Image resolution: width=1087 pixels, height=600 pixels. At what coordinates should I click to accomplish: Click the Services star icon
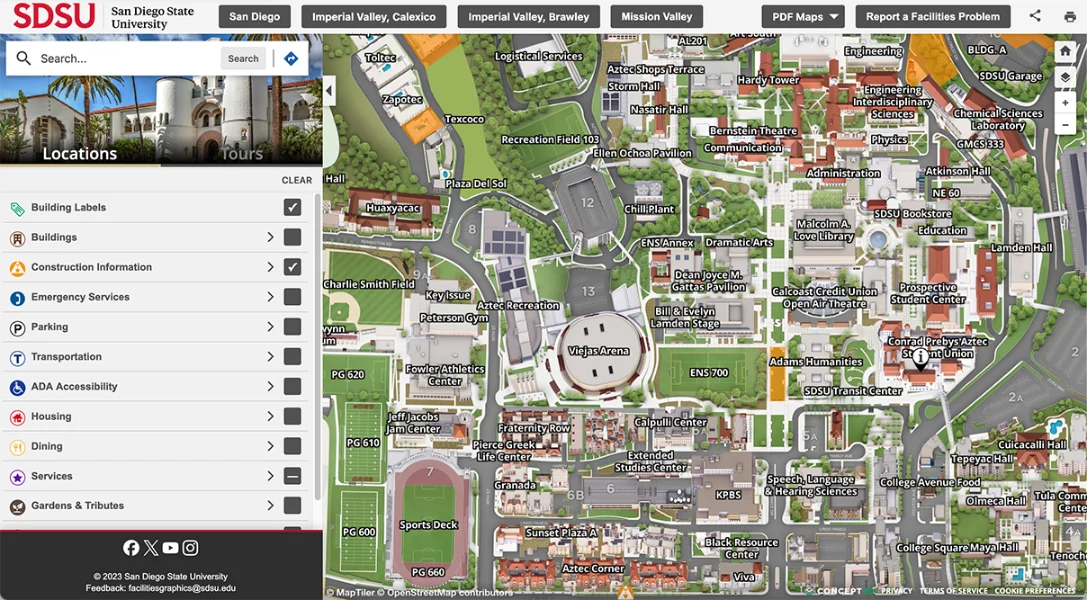click(x=17, y=477)
